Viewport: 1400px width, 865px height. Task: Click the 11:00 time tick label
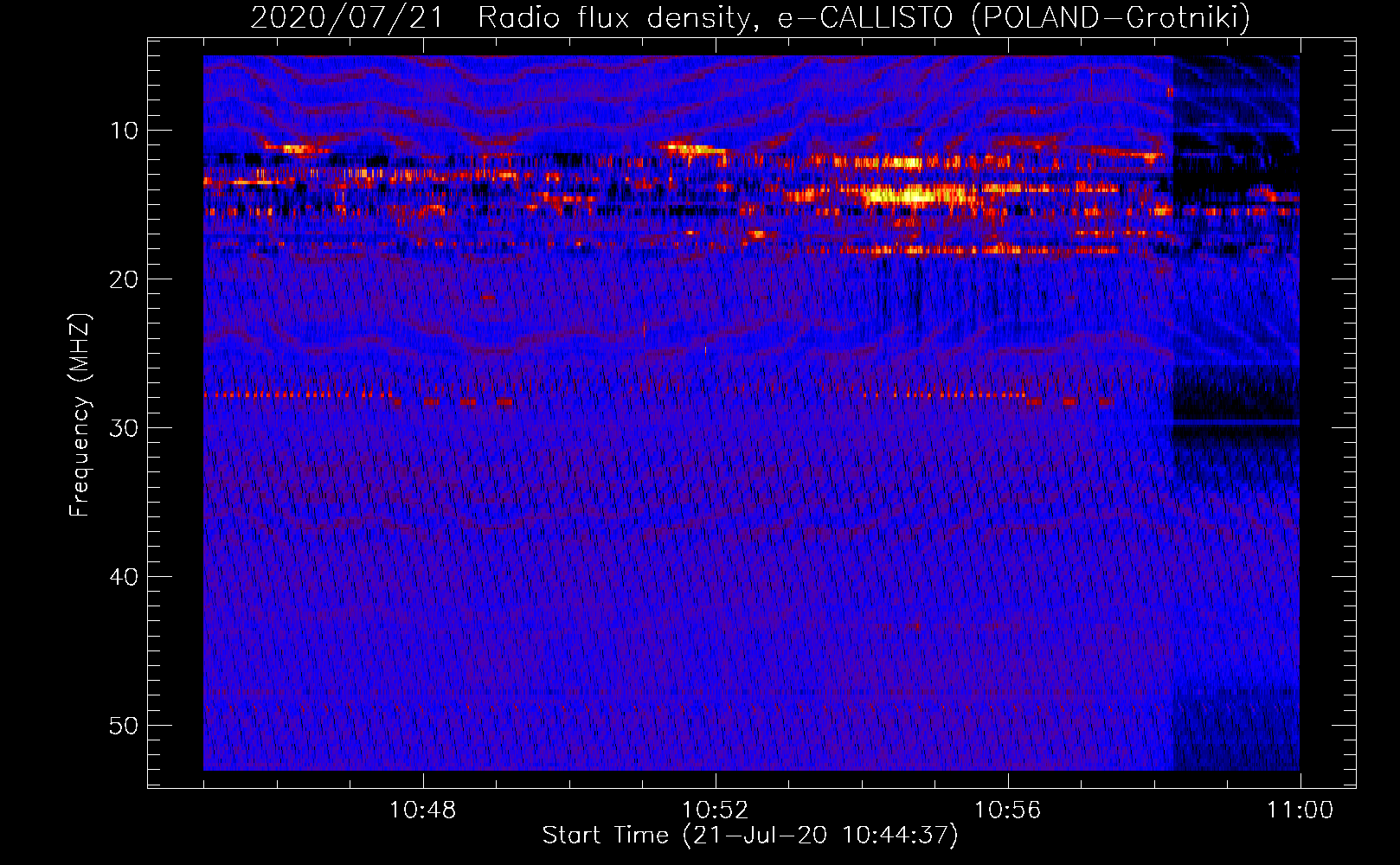coord(1300,811)
